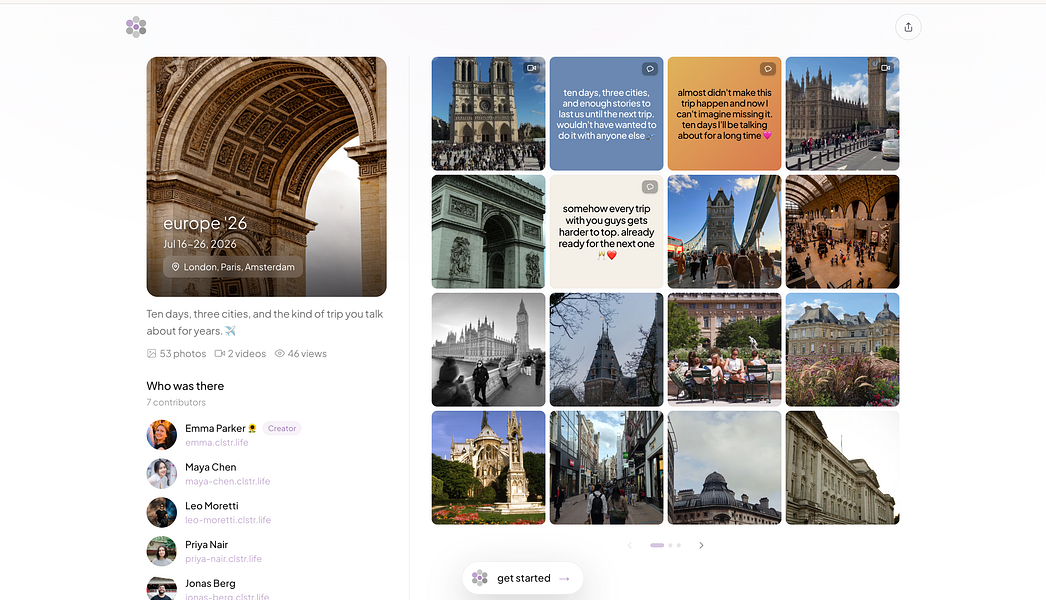
Task: Open the Notre-Dame cathedral video thumbnail
Action: tap(488, 113)
